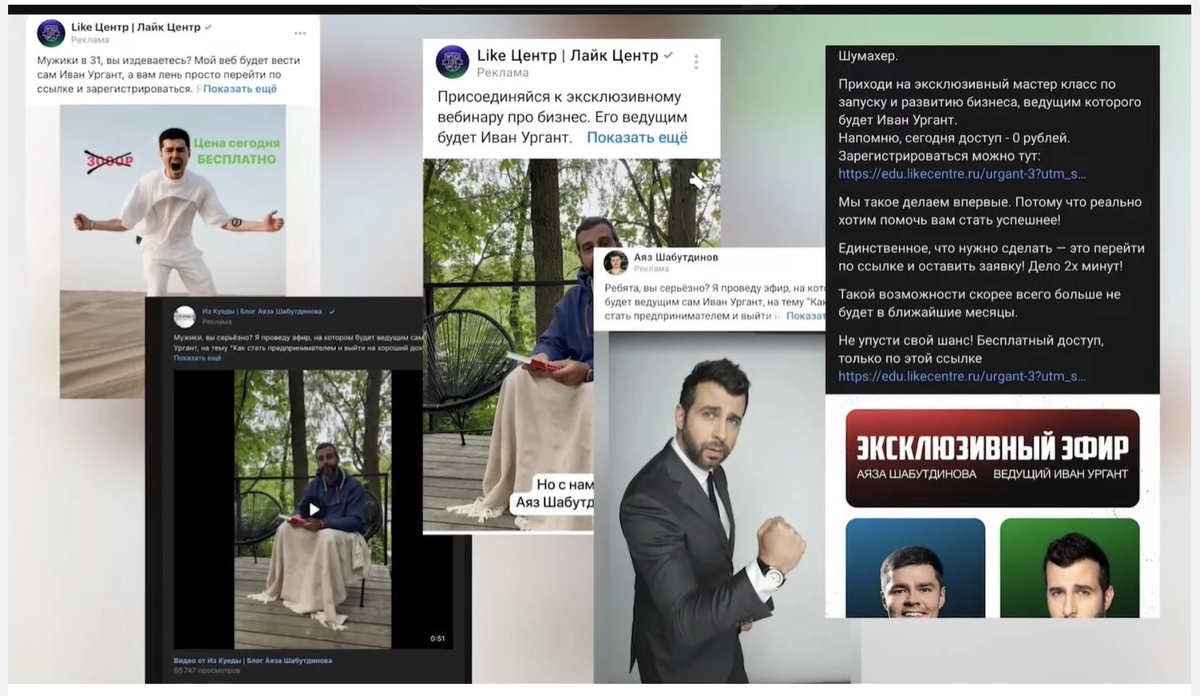Click the verified checkmark in top-left Like Центр ad

pos(208,27)
